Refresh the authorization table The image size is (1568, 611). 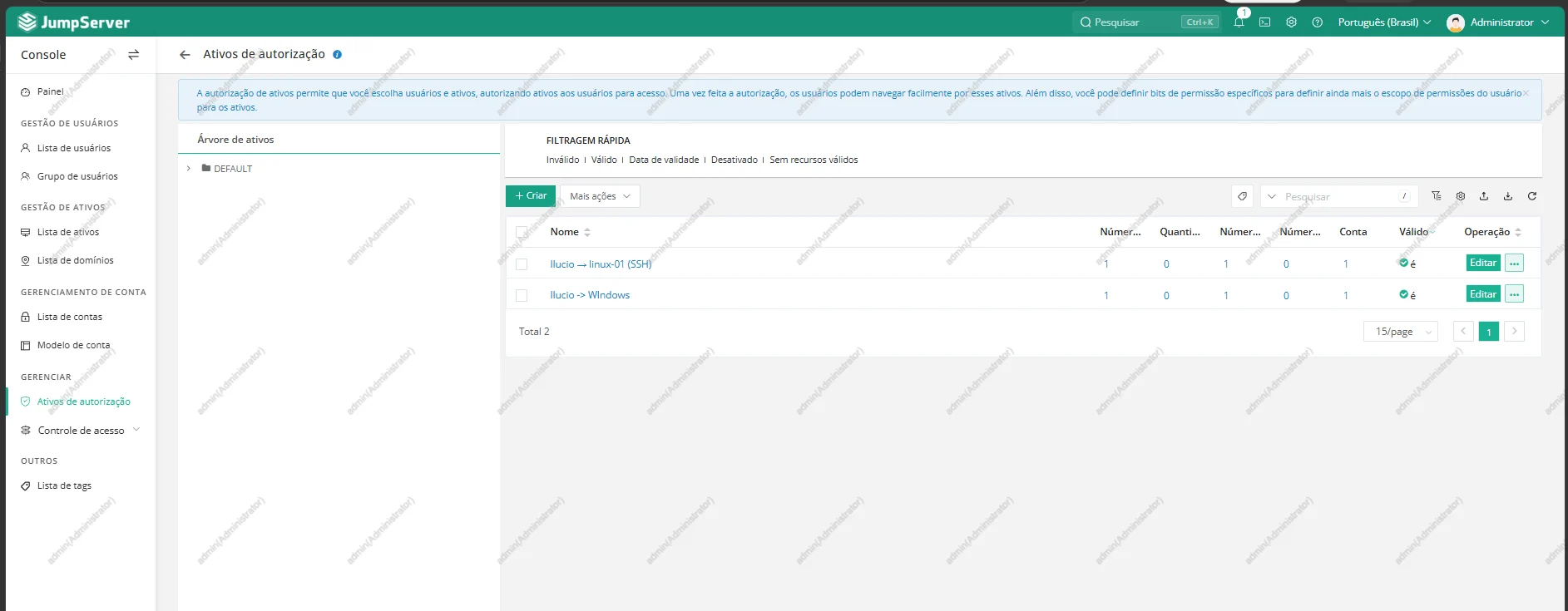pyautogui.click(x=1531, y=196)
